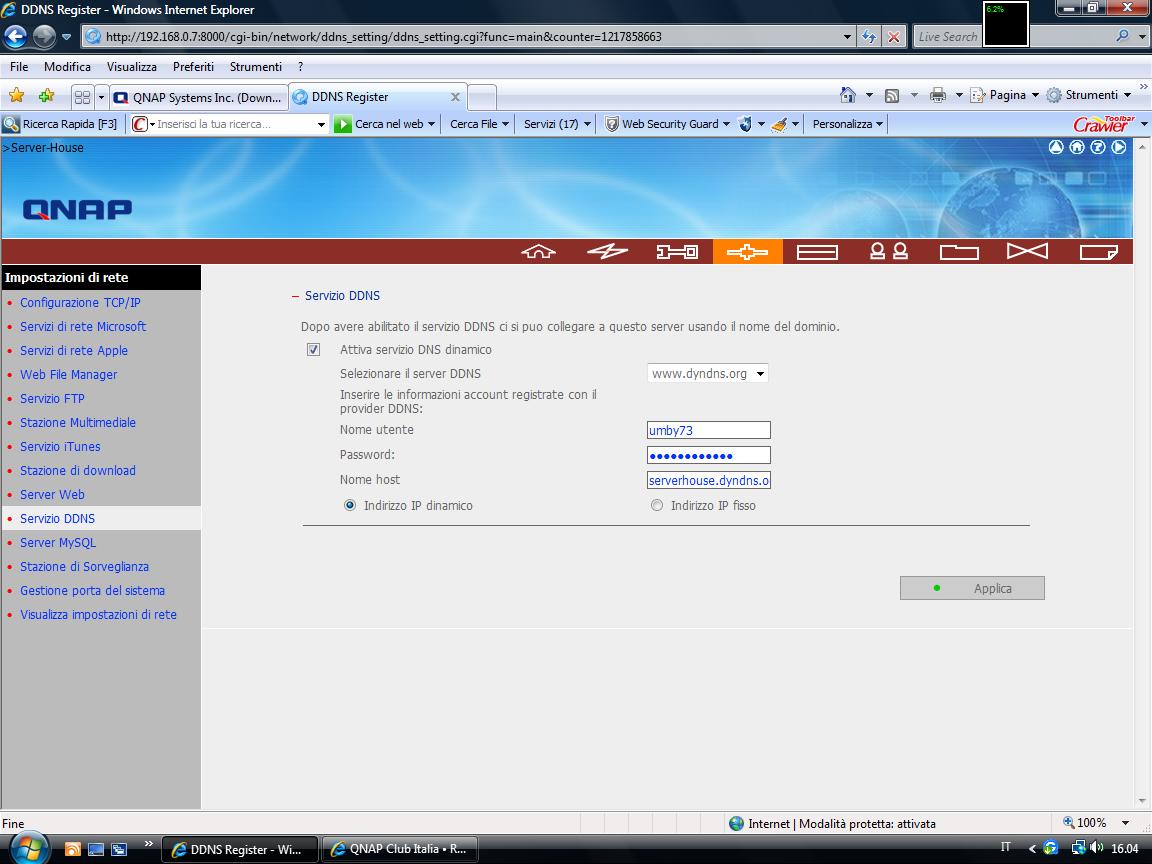Open Servizio FTP in the sidebar

pos(52,399)
